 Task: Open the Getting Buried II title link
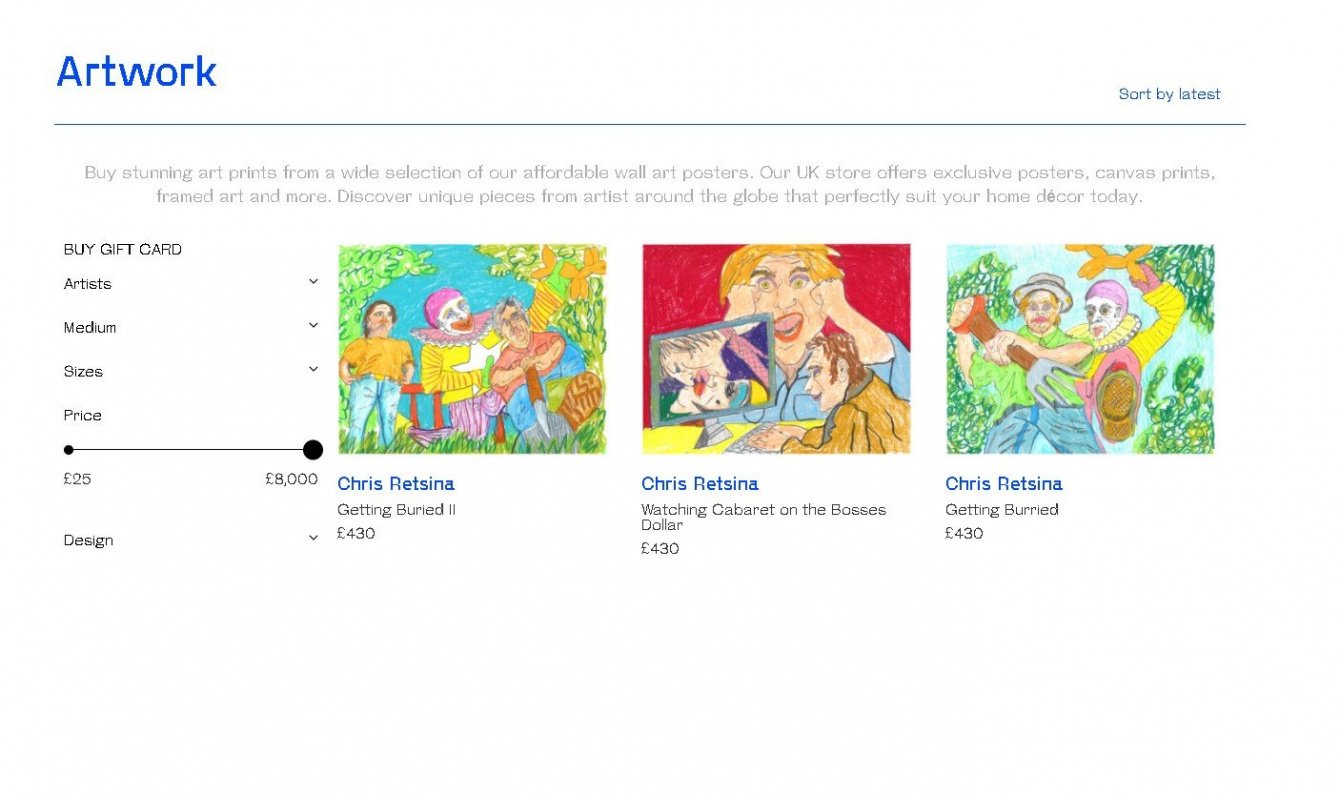point(397,510)
